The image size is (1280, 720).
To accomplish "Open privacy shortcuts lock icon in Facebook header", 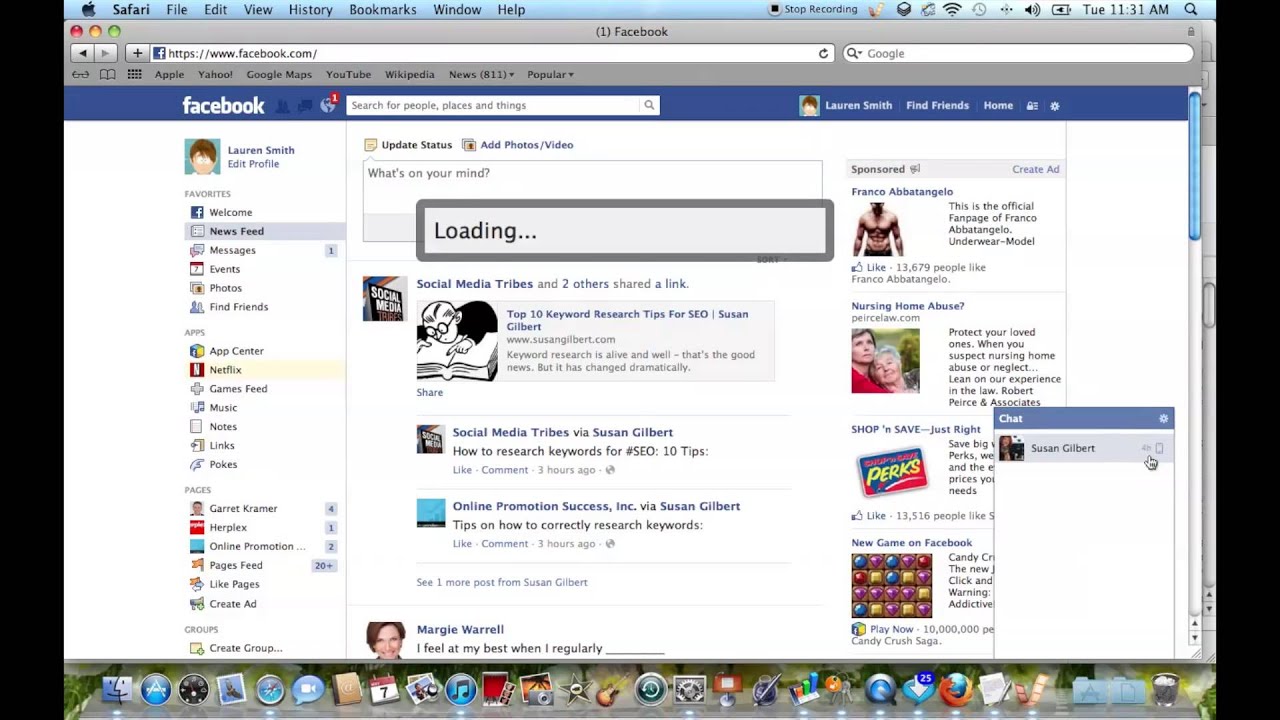I will tap(1032, 105).
